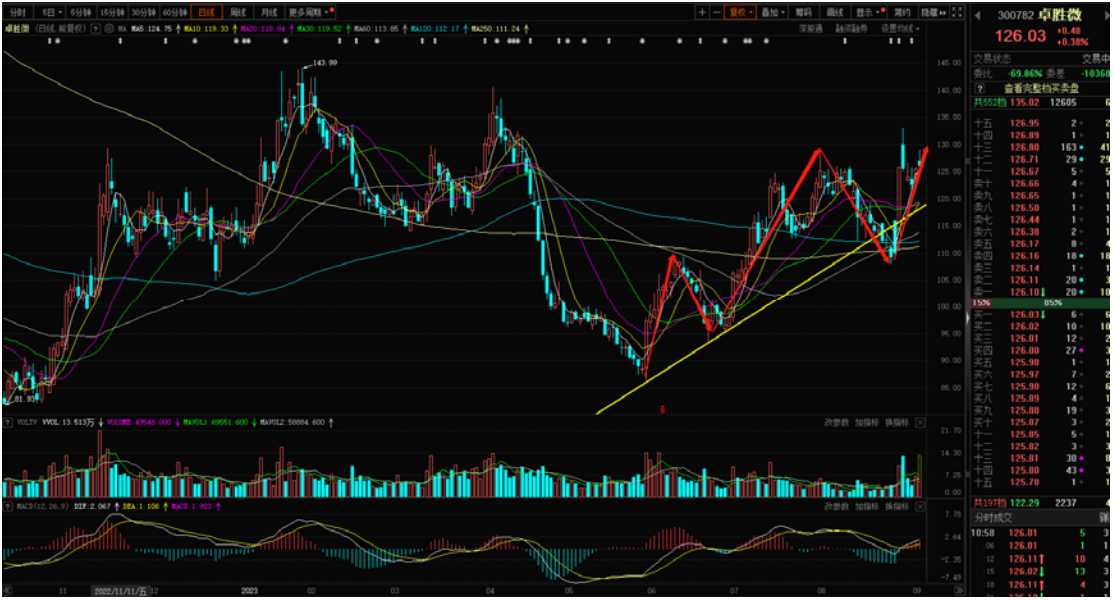Go to previous stock with left arrow

[x=978, y=15]
